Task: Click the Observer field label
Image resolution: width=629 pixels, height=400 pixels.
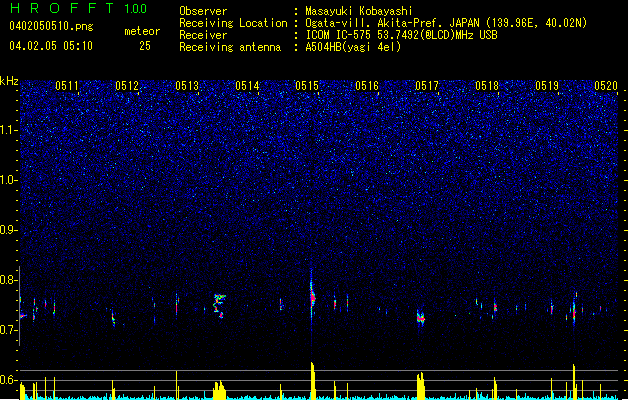Action: 203,11
